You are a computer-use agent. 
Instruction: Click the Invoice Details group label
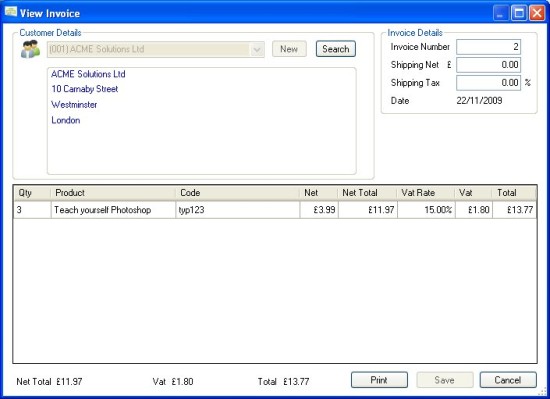(415, 33)
